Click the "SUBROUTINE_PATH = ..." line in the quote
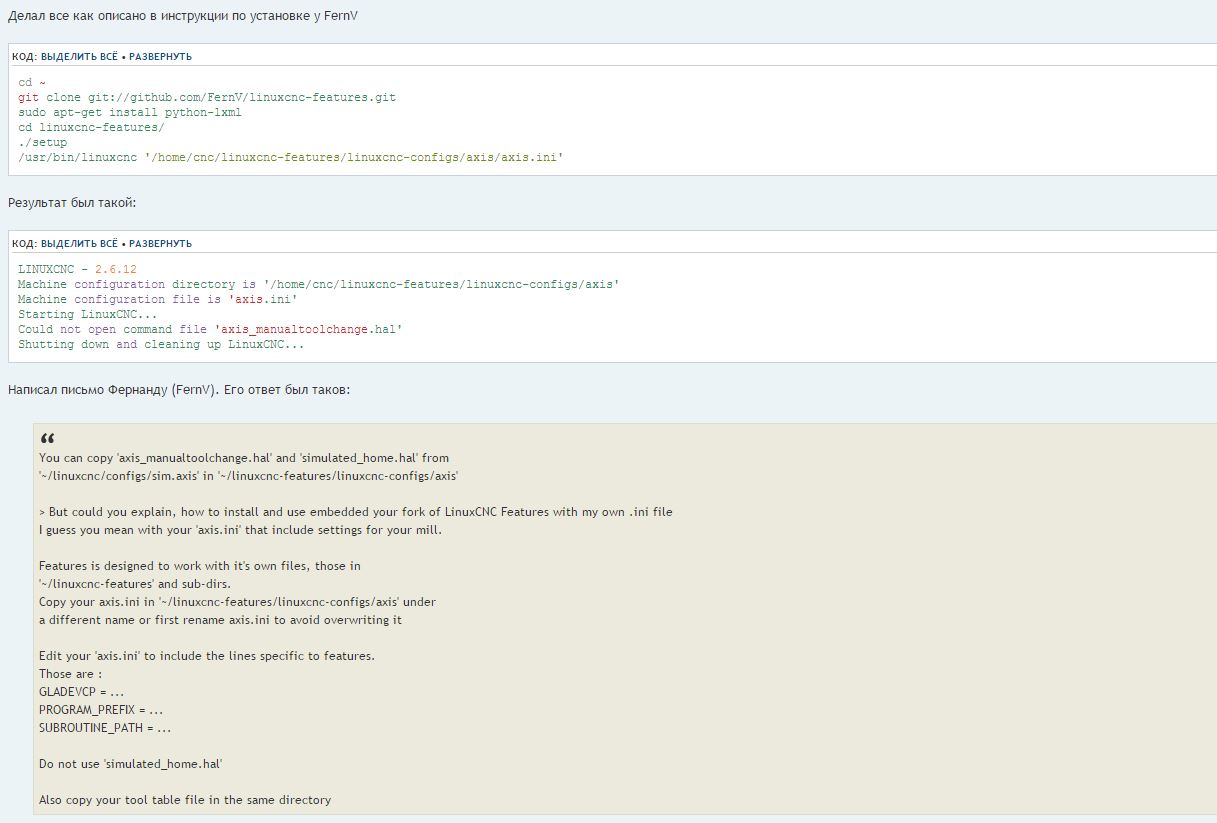Image resolution: width=1217 pixels, height=823 pixels. click(x=105, y=728)
